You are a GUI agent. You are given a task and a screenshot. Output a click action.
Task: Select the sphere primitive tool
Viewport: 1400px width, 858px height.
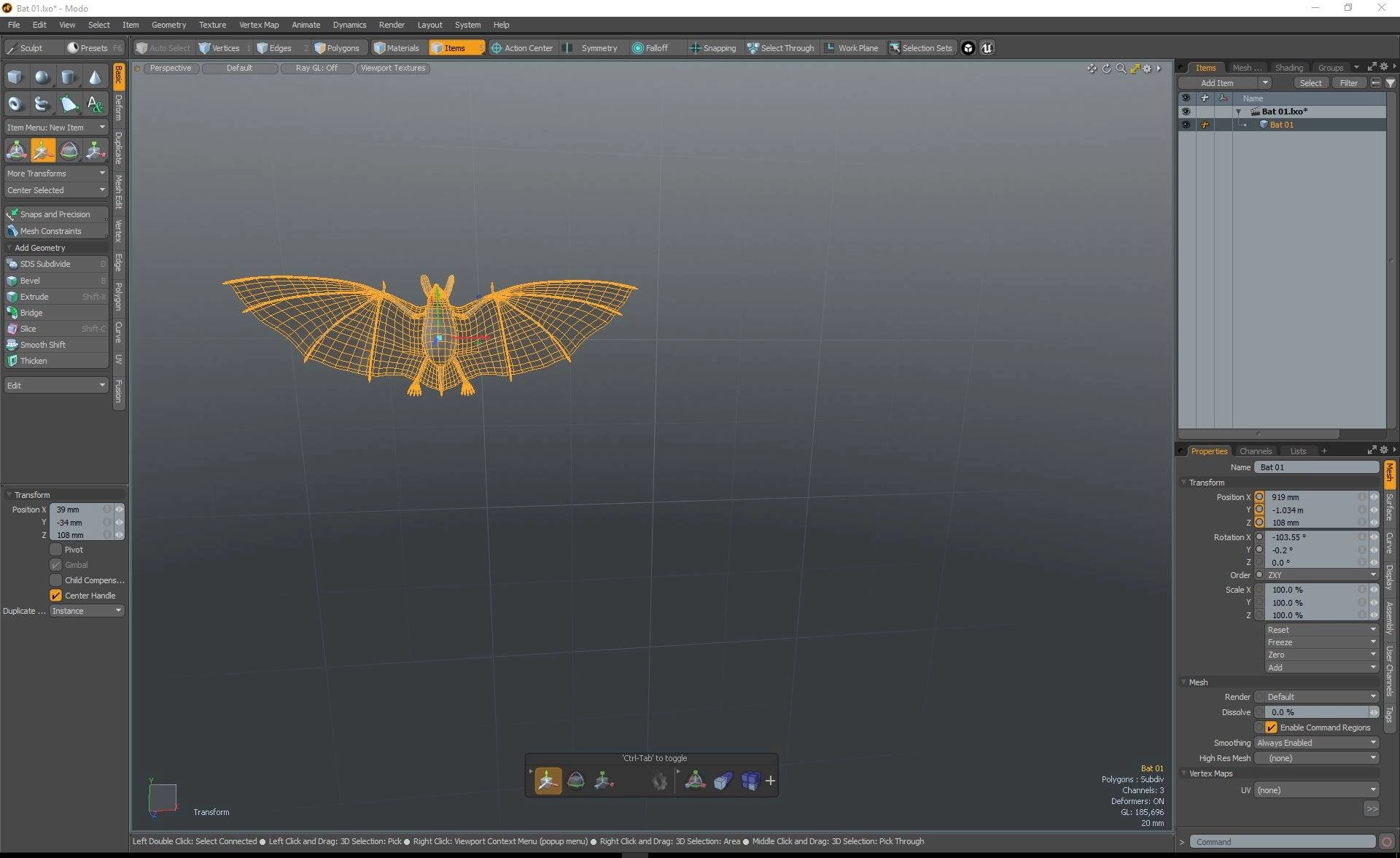click(x=42, y=77)
